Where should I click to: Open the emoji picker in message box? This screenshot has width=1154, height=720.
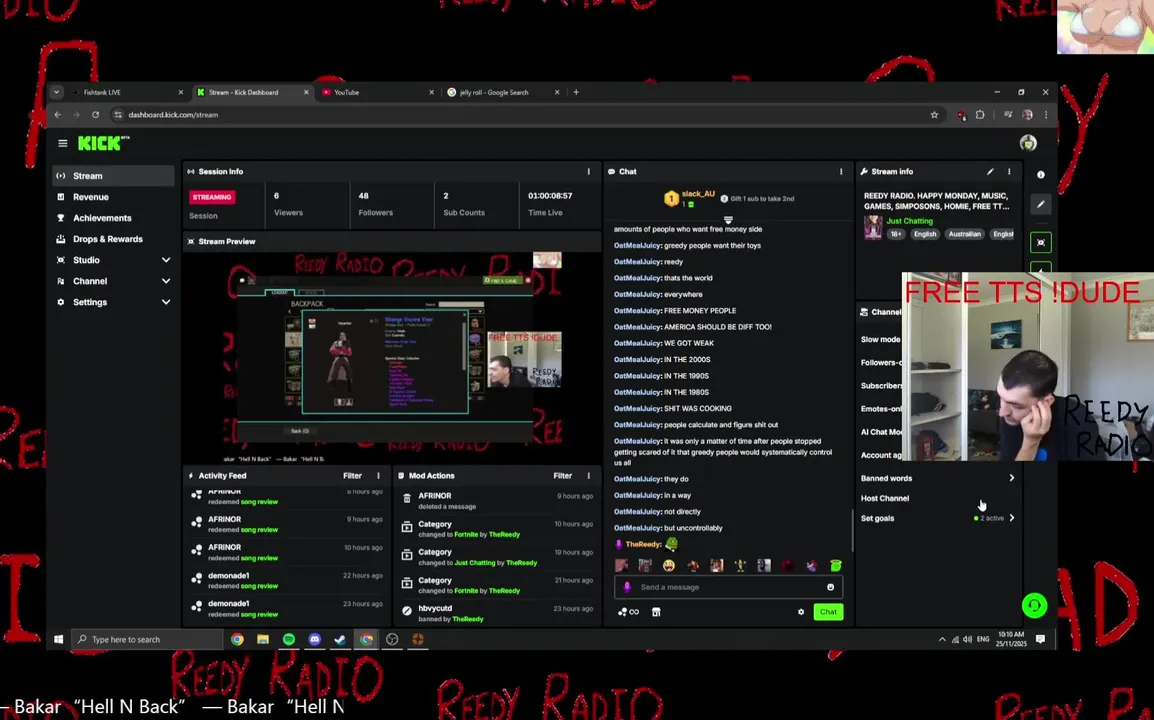830,587
